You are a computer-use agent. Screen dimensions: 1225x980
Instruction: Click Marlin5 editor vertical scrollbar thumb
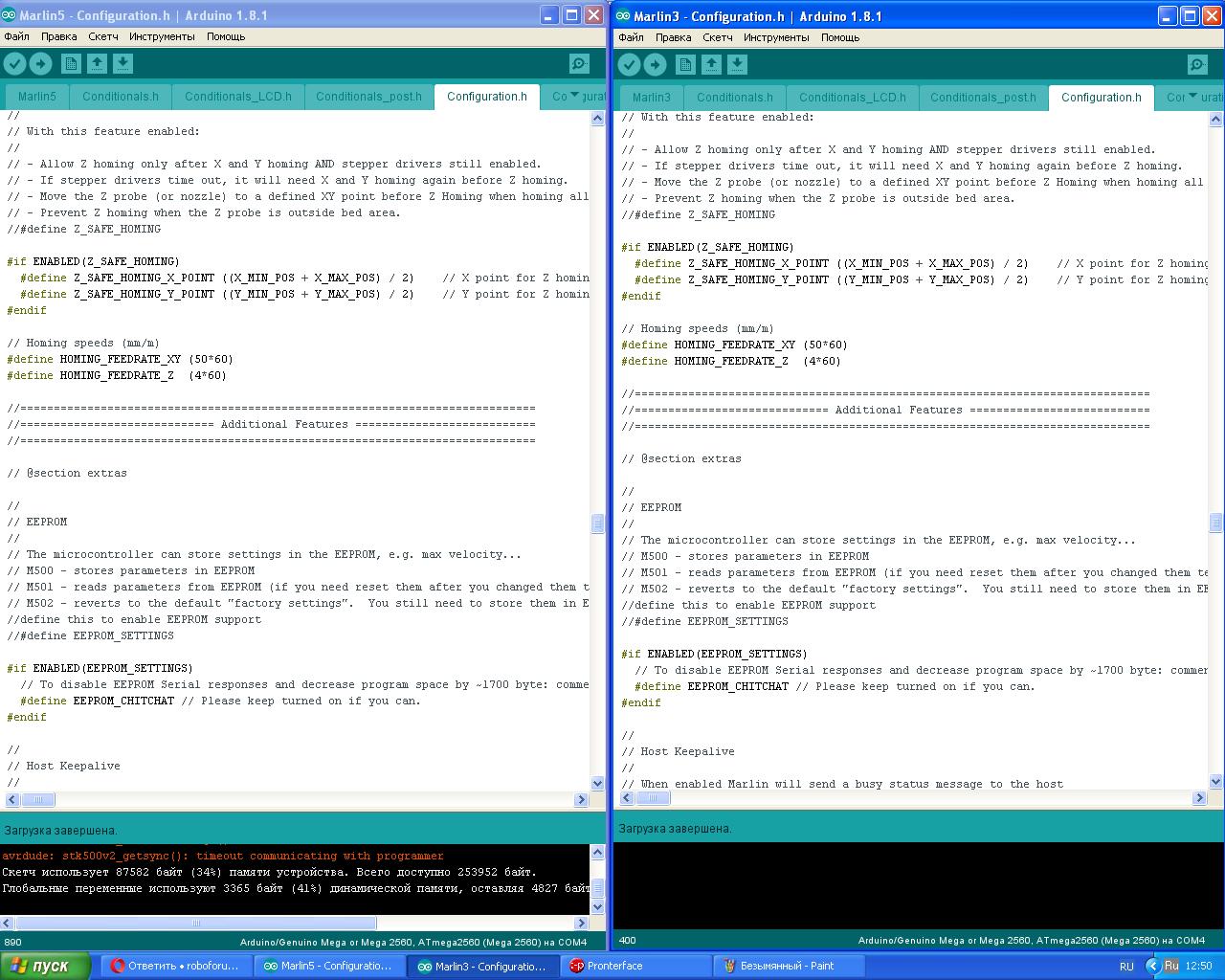click(598, 523)
